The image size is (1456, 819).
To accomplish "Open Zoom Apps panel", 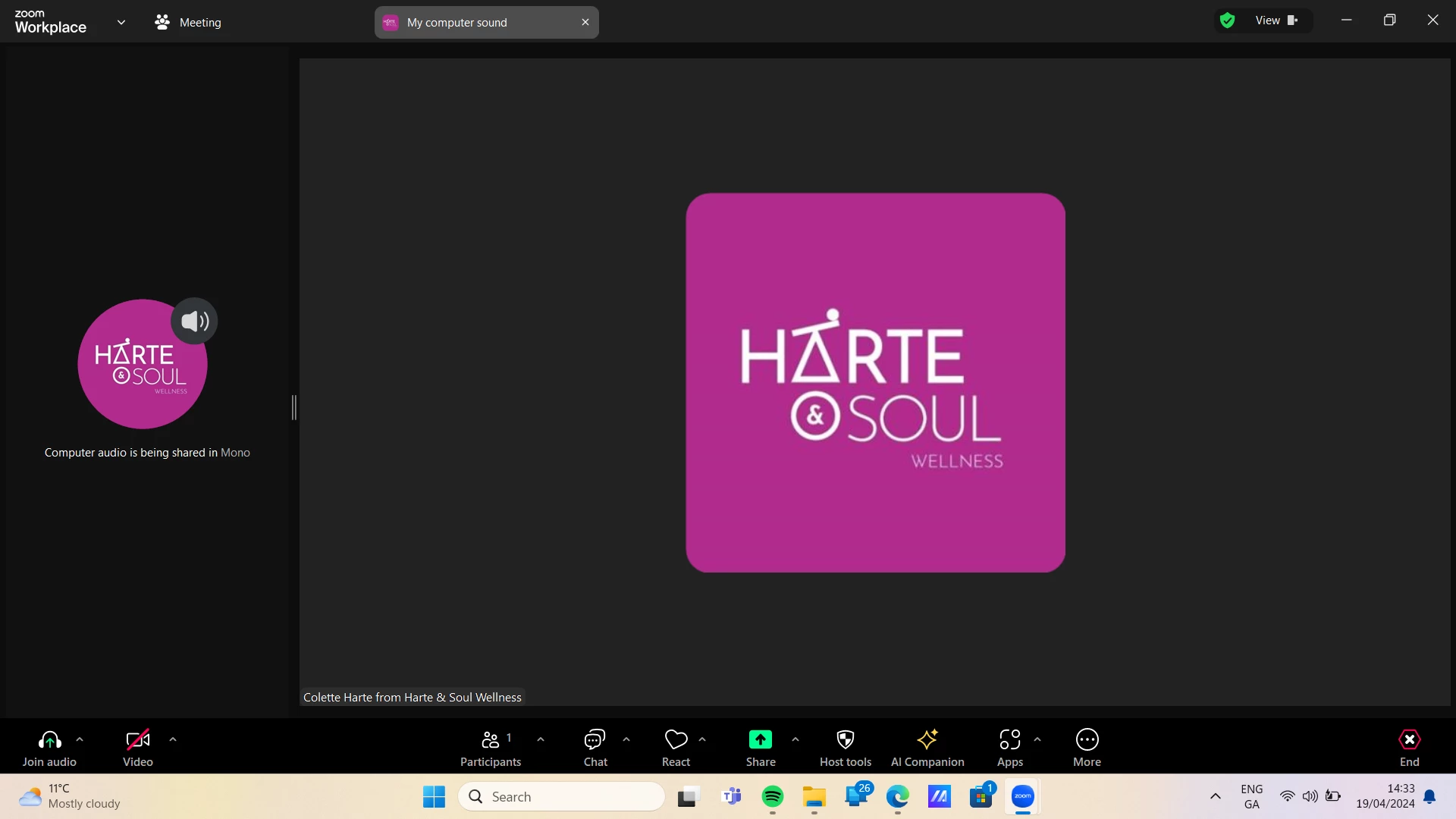I will click(1009, 747).
